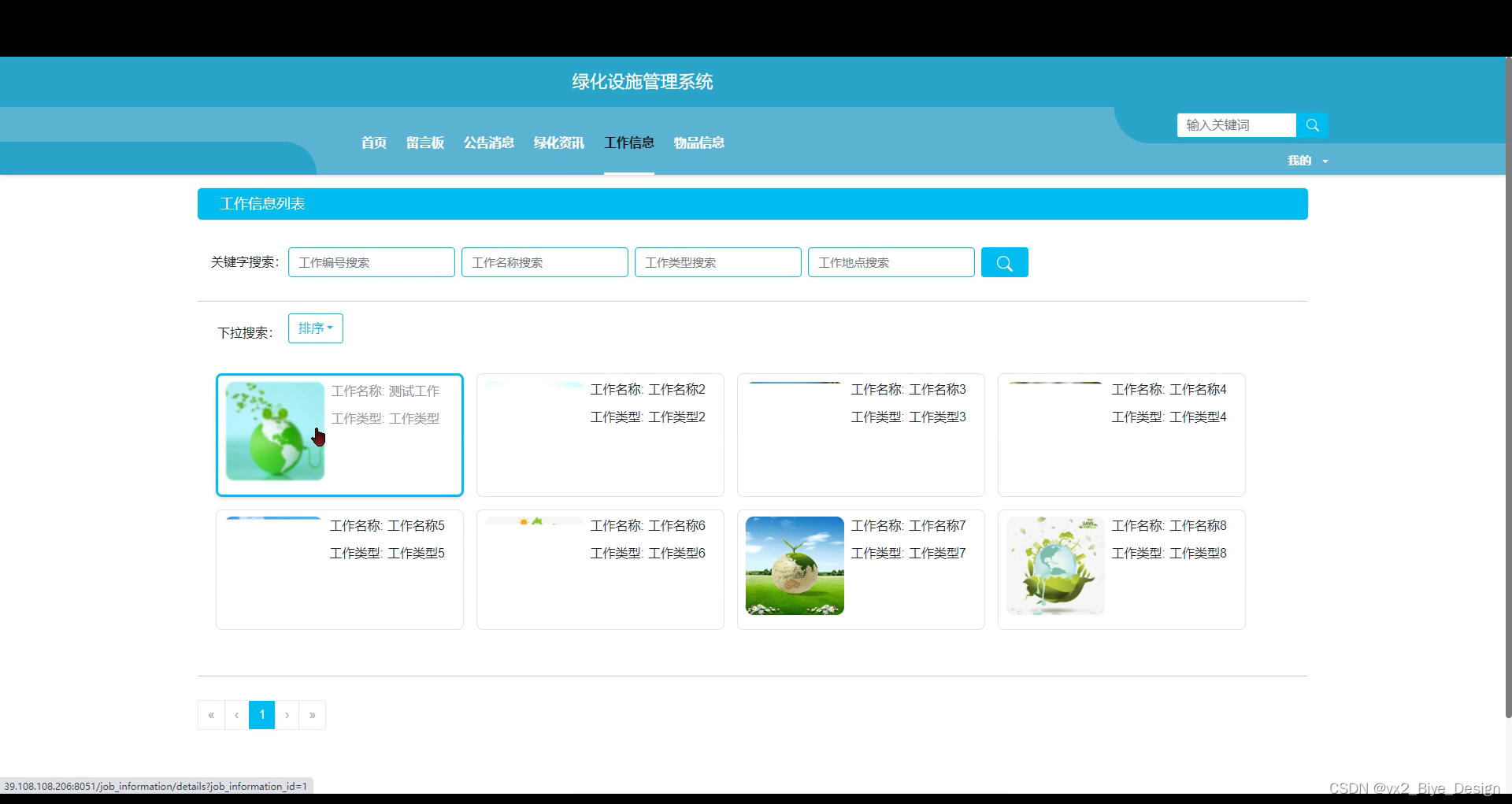Open the 公告消息 menu item

coord(488,143)
